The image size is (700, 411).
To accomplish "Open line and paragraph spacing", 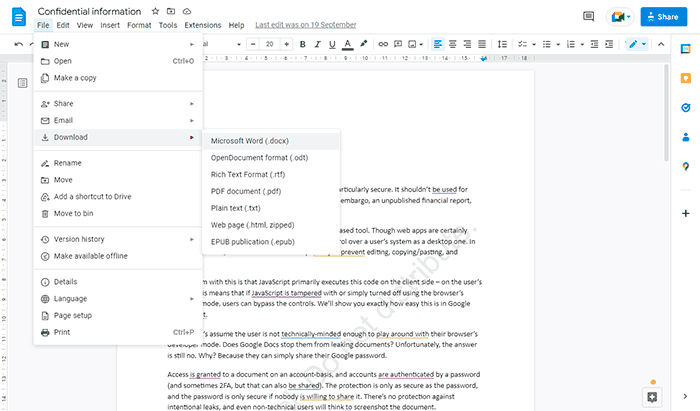I will (502, 44).
